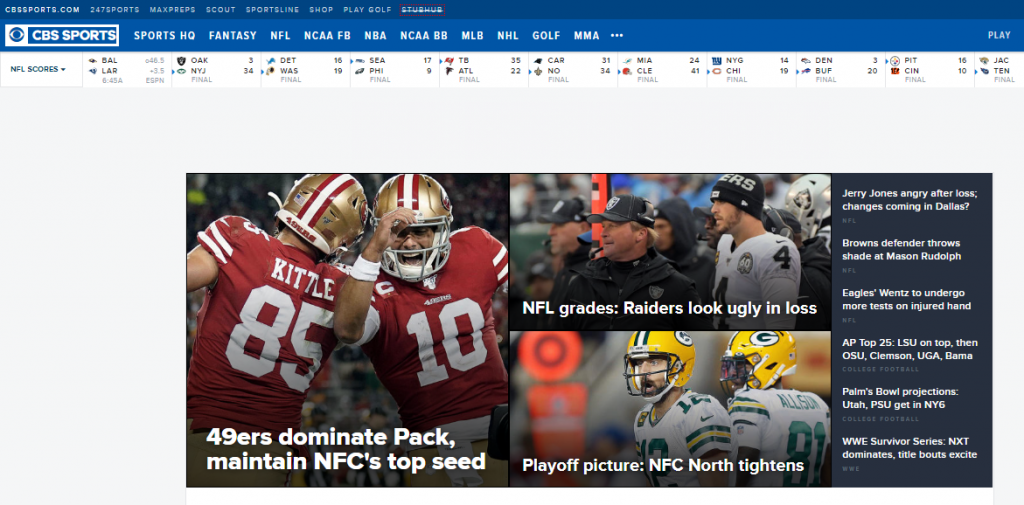Go to the NBA section

click(375, 36)
